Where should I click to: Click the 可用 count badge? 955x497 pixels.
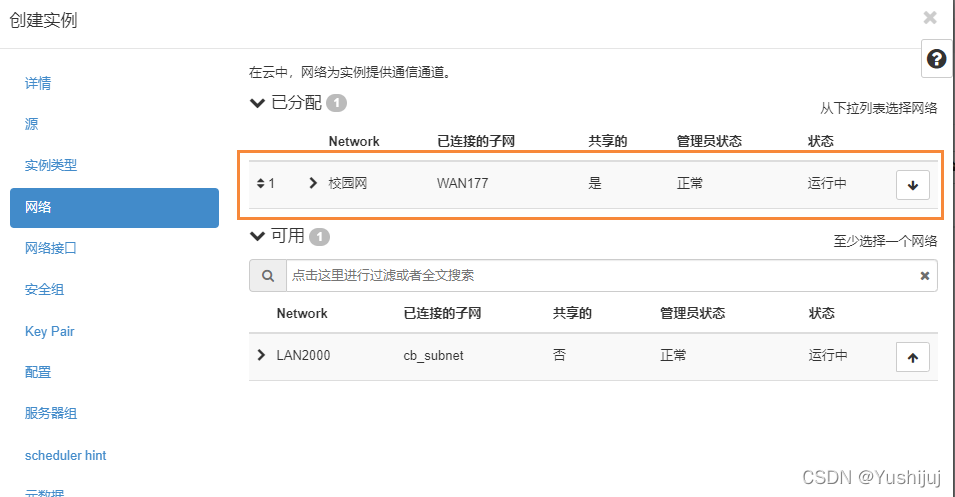pos(319,236)
